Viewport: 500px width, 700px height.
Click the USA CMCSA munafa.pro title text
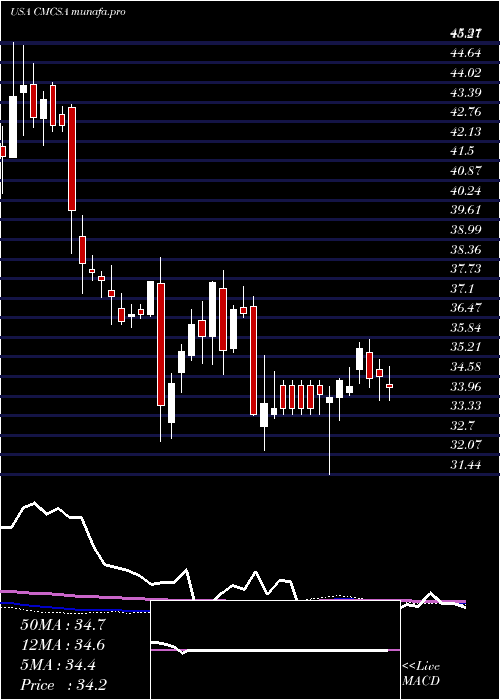click(67, 12)
